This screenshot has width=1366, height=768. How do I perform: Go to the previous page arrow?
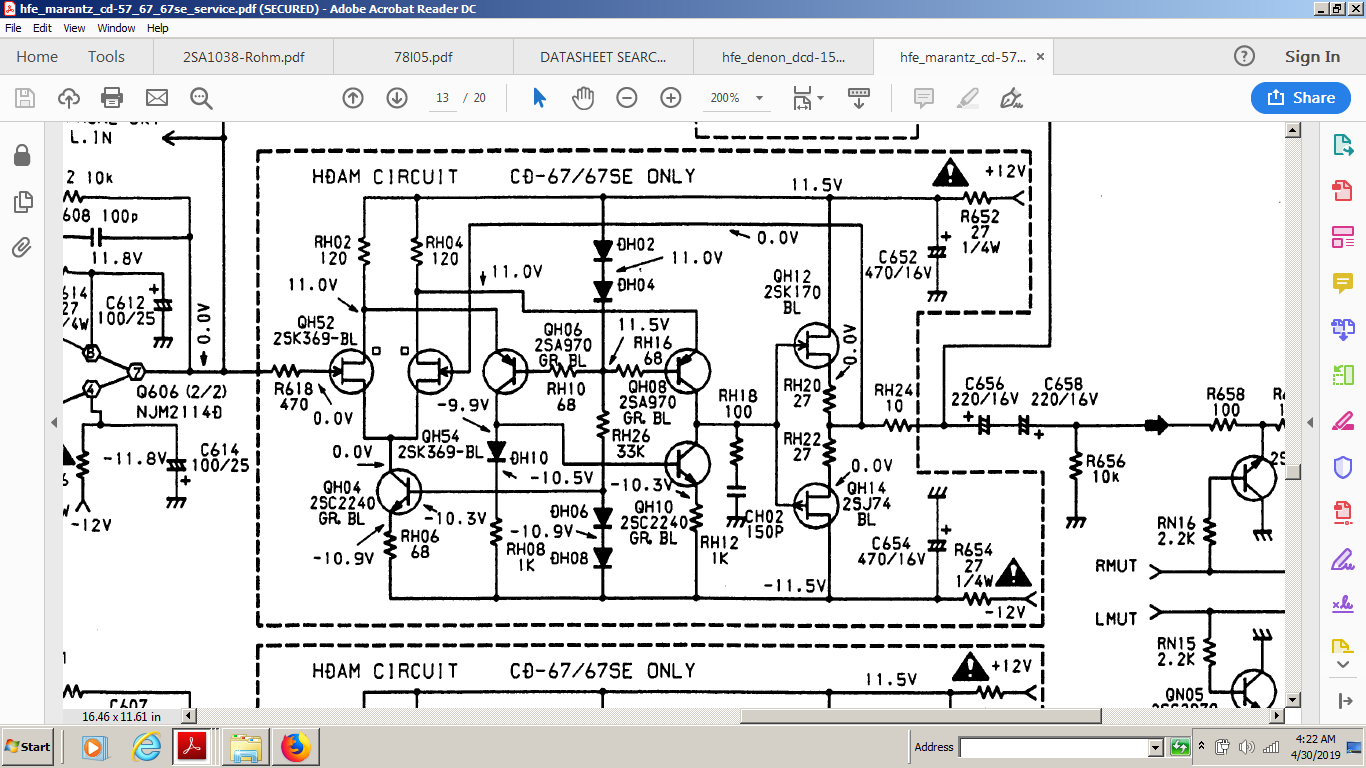coord(353,98)
